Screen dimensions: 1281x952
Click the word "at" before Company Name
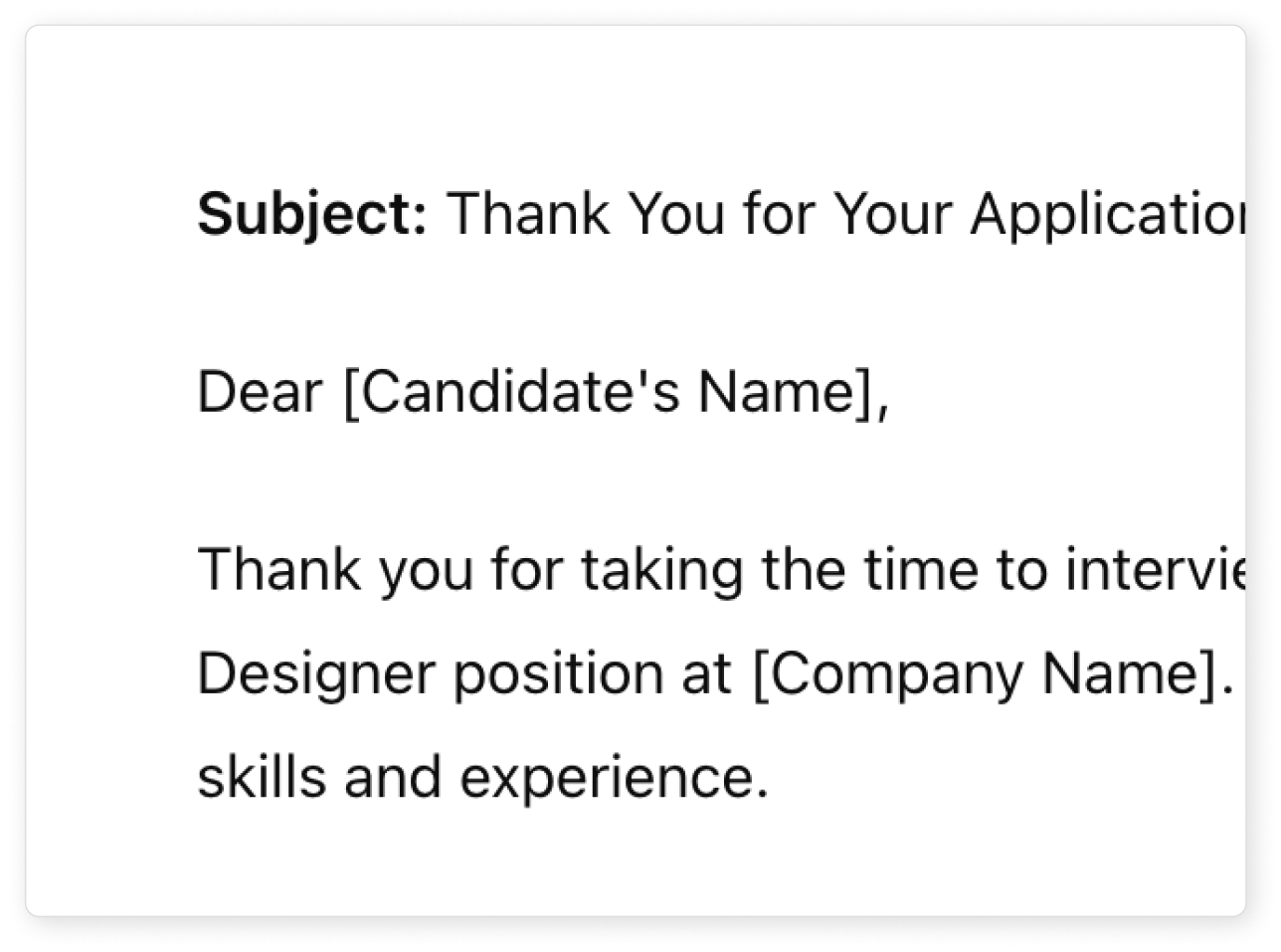707,675
